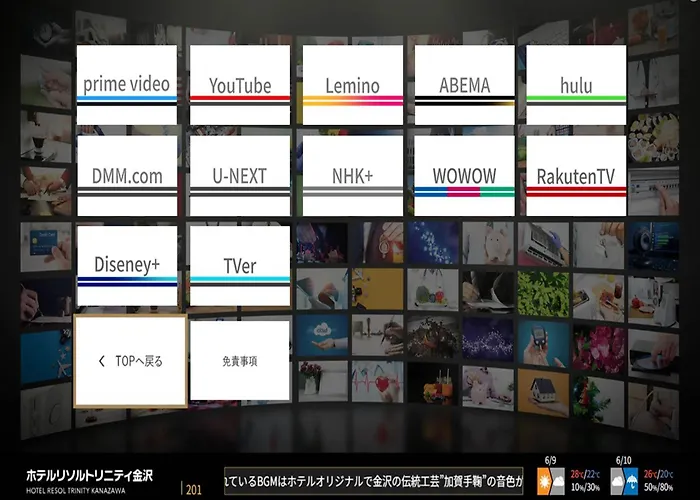Click the 10%/30% rain chance text
Screen dimensions: 700x500
click(585, 487)
